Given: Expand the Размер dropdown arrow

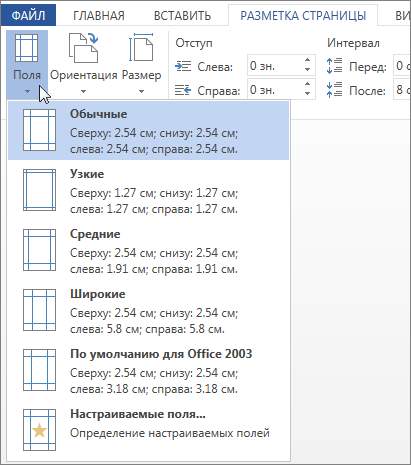Looking at the screenshot, I should (141, 91).
